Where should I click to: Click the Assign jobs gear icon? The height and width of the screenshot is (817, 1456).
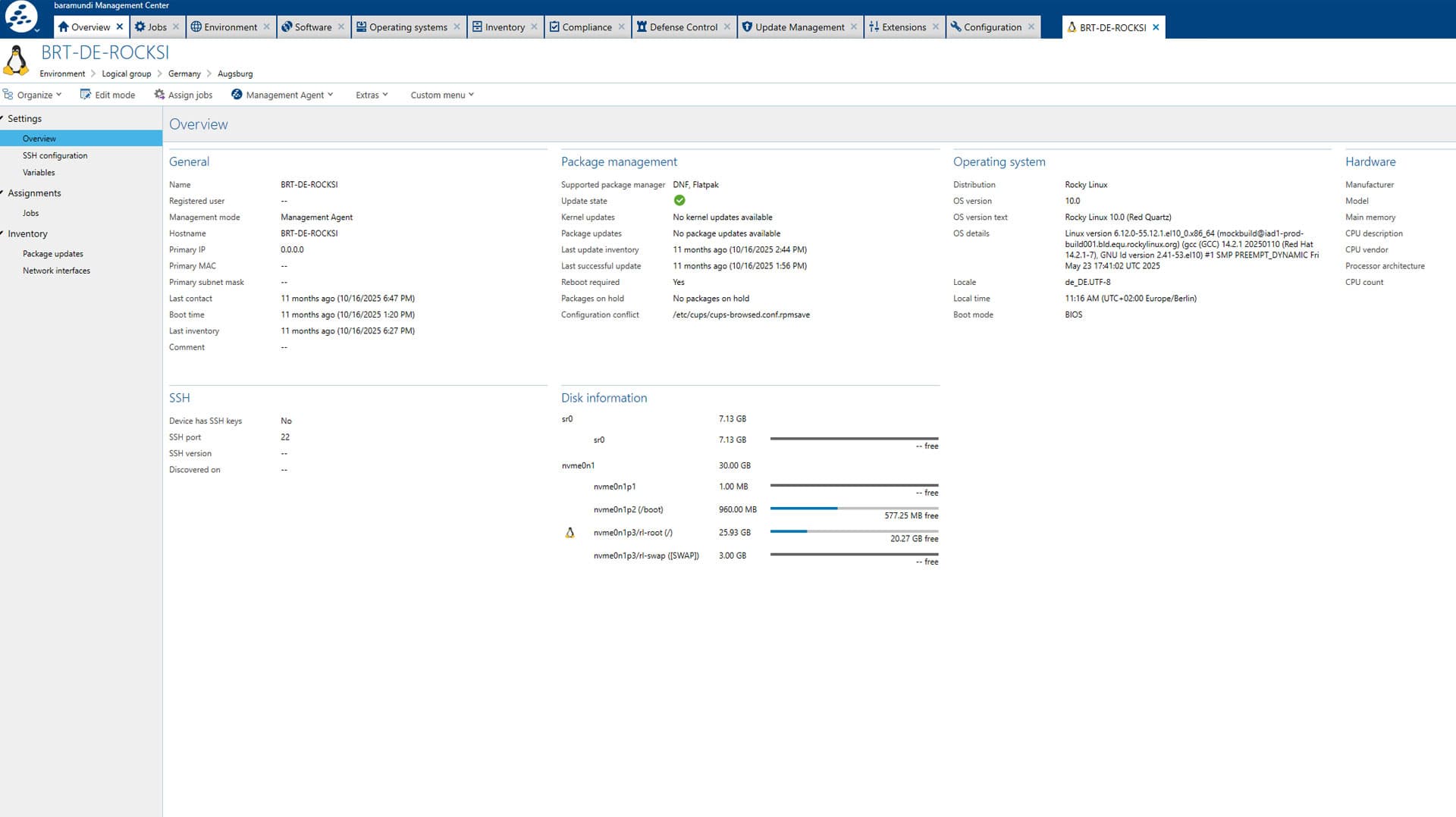(159, 95)
